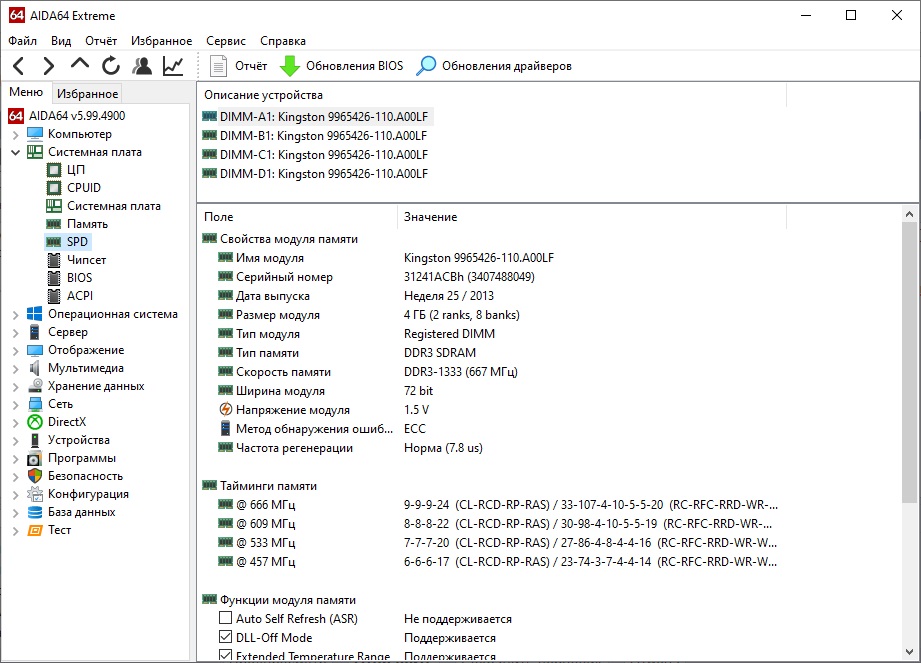
Task: Click scrollbar down arrow in details pane
Action: pos(909,652)
